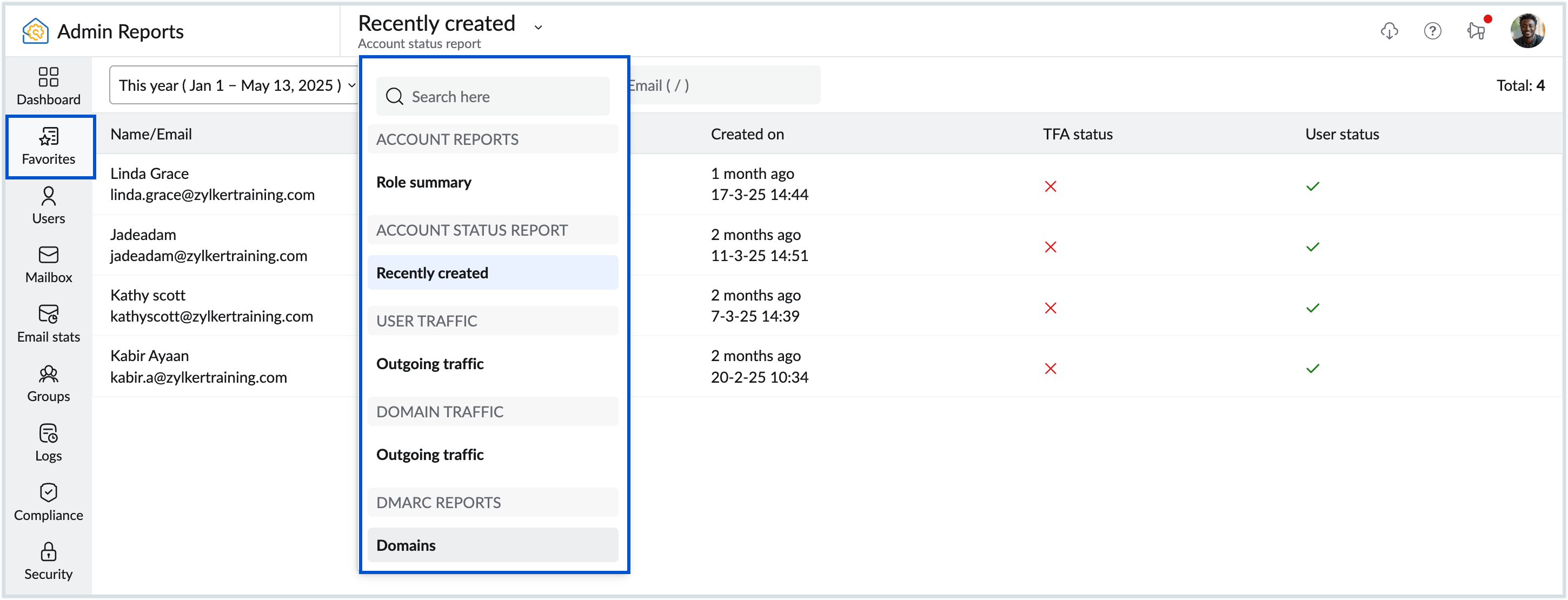
Task: Expand the This year date range dropdown
Action: pyautogui.click(x=236, y=85)
